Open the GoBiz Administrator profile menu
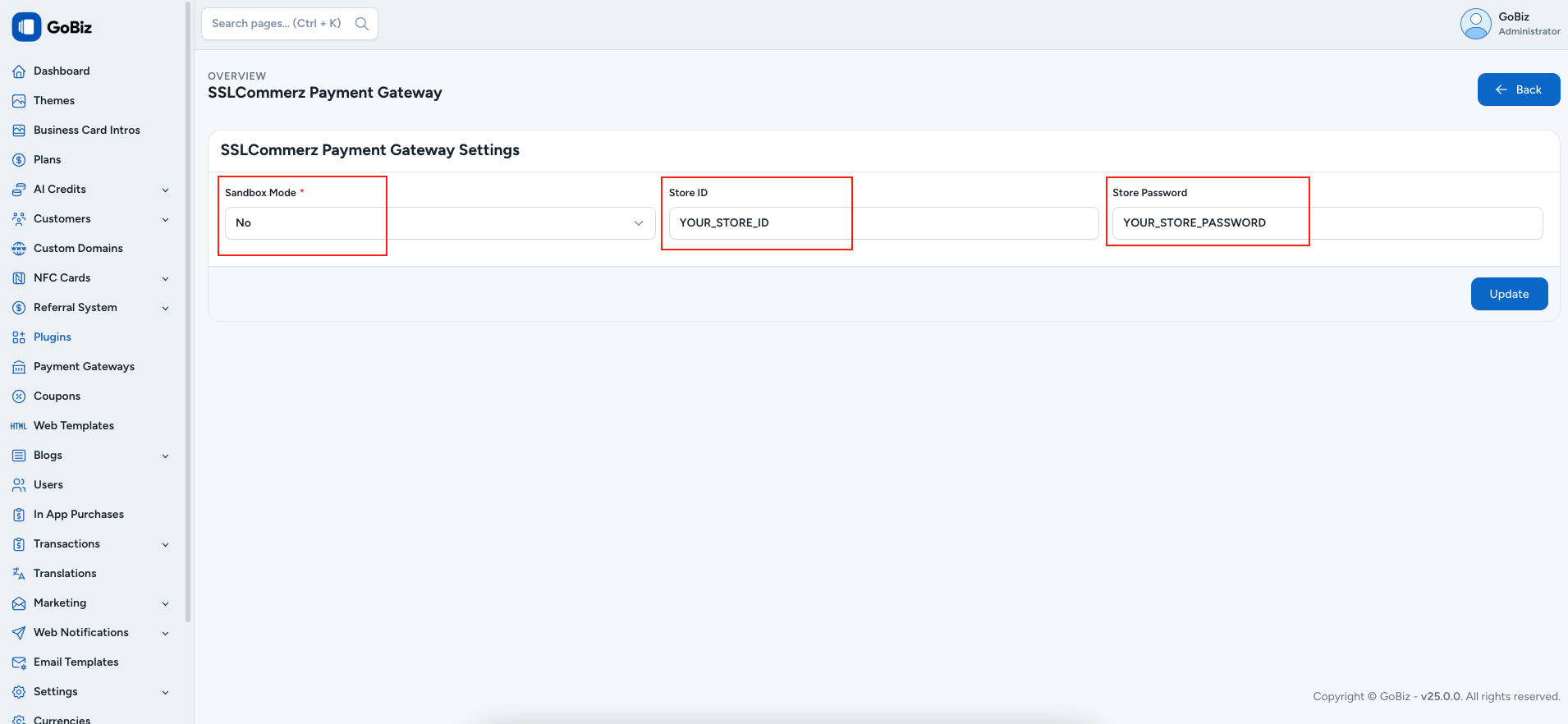1568x724 pixels. pyautogui.click(x=1511, y=24)
